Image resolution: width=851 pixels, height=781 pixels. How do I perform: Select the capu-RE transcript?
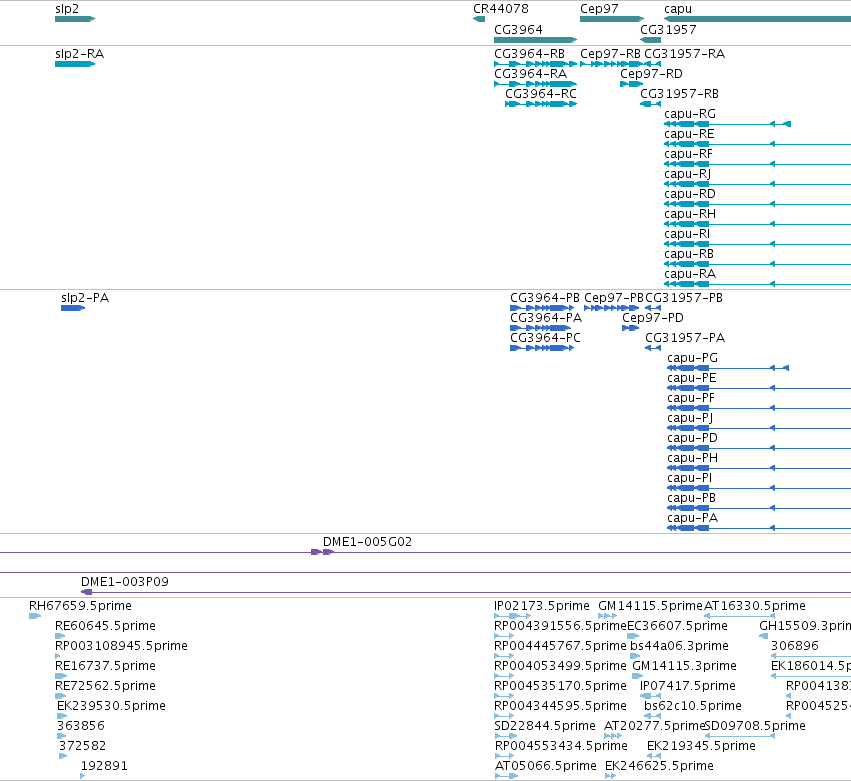757,144
